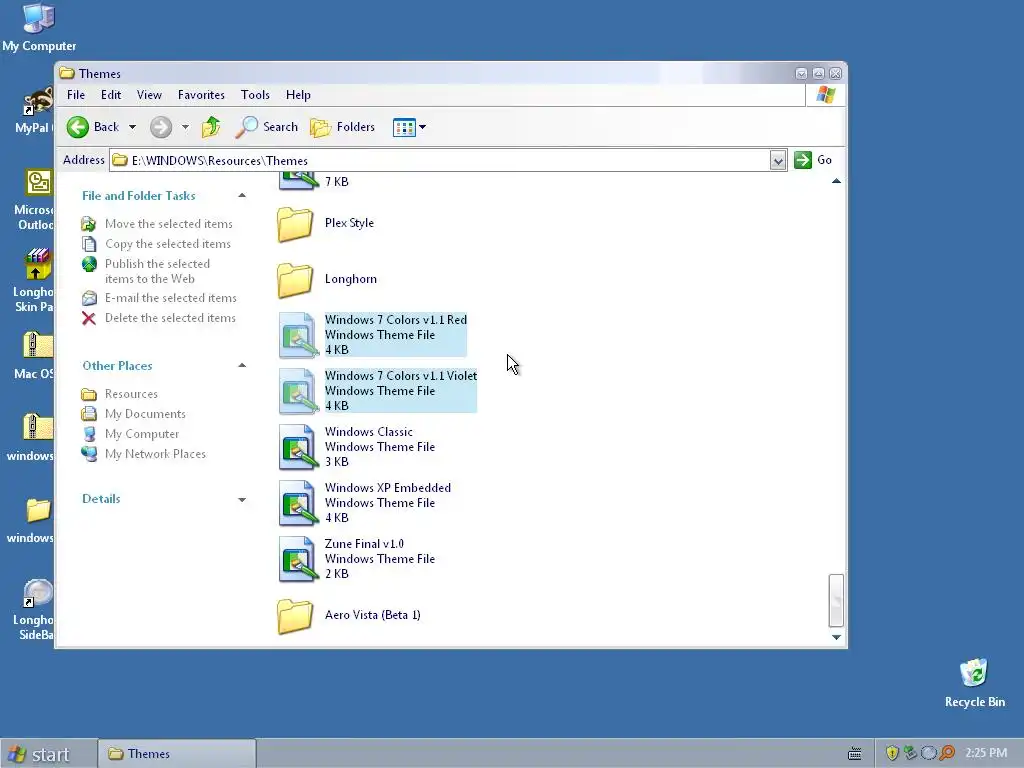Select the Windows 7 Colors v1.1 Violet theme icon
This screenshot has width=1024, height=768.
299,391
